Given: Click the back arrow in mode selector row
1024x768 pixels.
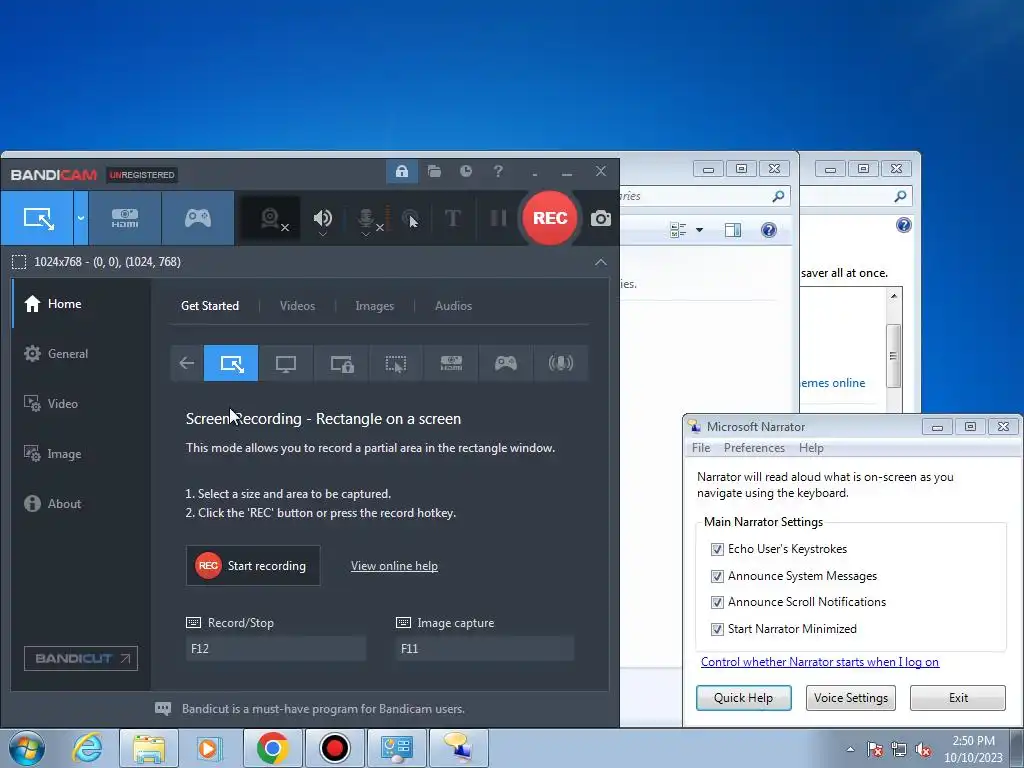Looking at the screenshot, I should coord(187,363).
